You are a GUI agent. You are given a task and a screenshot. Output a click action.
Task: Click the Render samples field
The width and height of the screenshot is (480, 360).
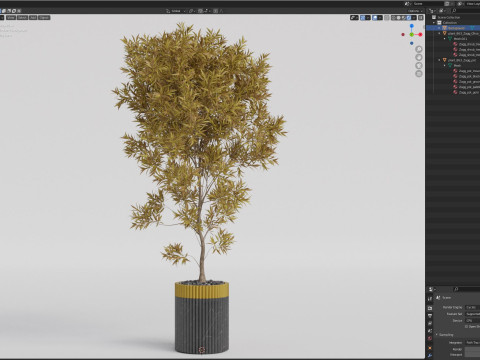(472, 349)
